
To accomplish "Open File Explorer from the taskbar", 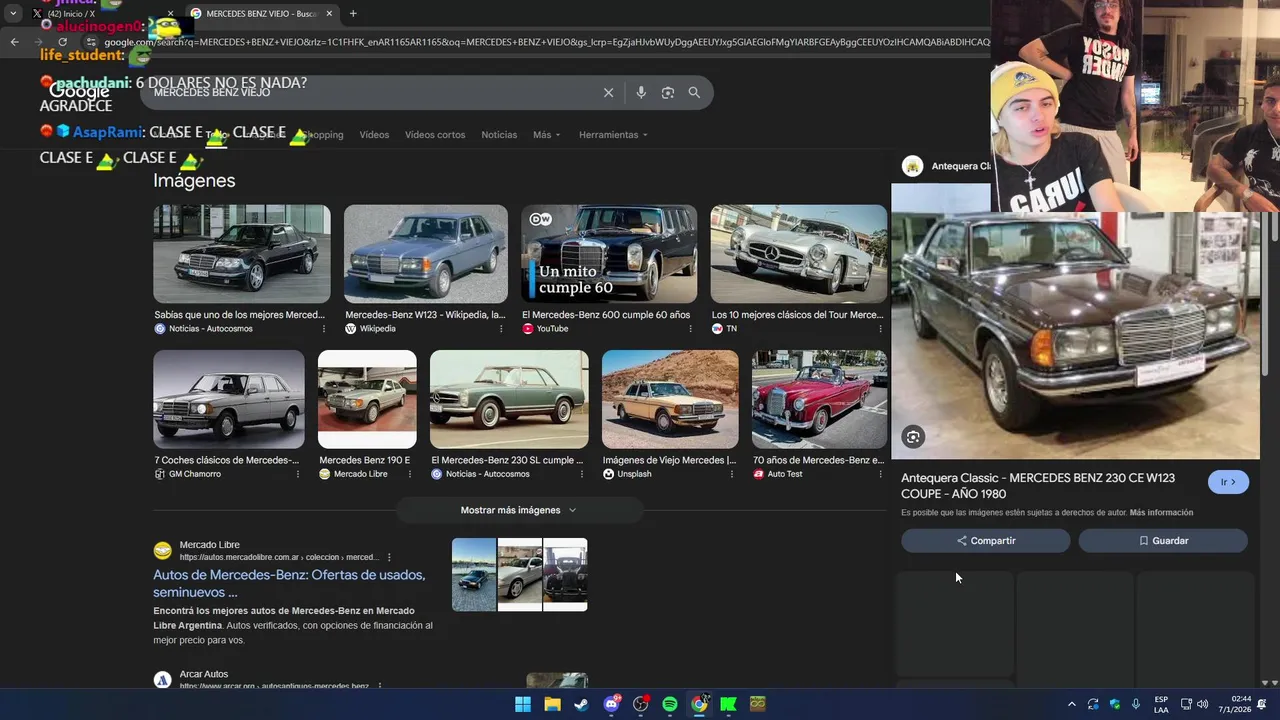I will (552, 704).
